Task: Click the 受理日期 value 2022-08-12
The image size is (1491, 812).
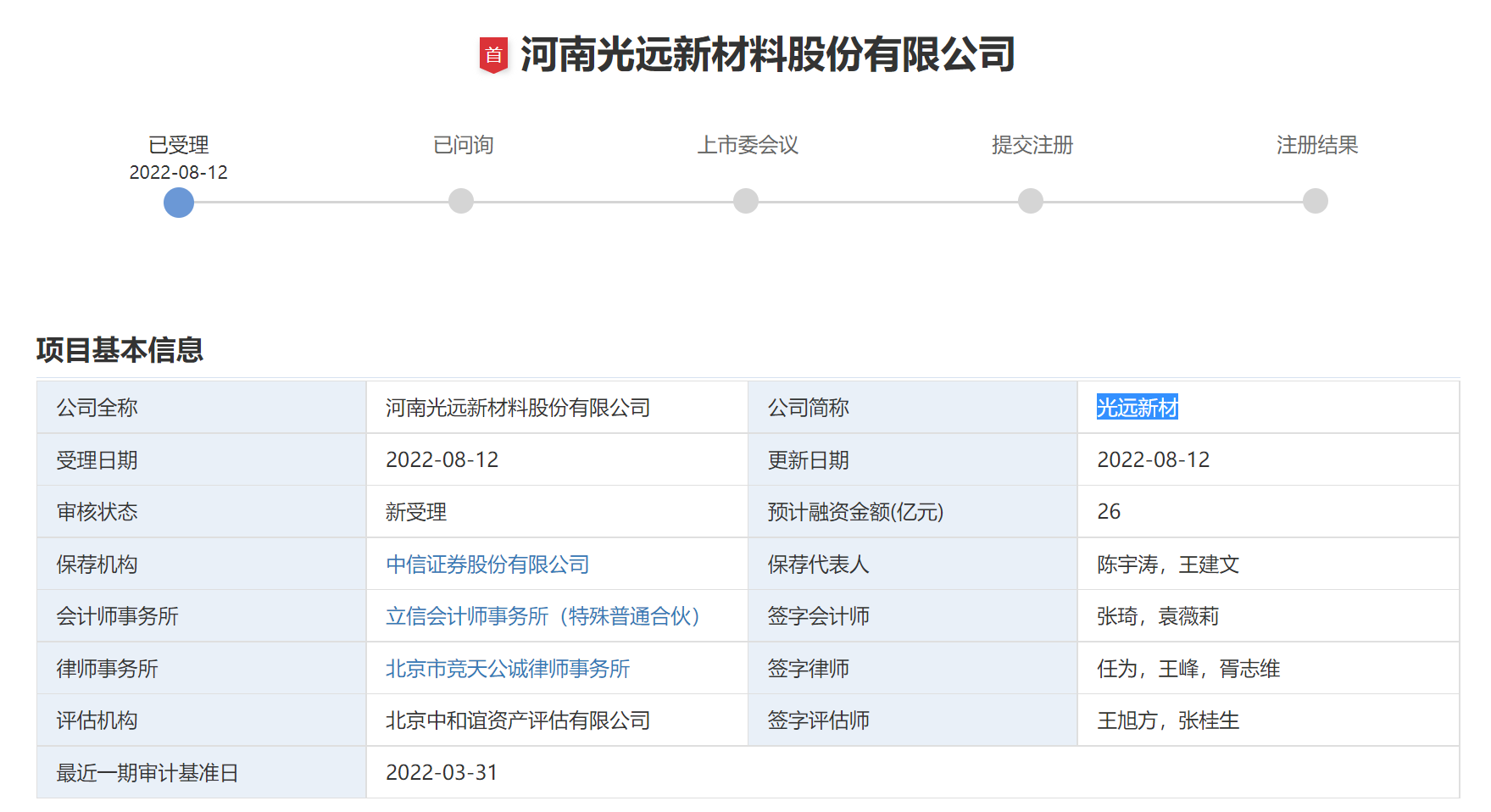Action: click(x=442, y=460)
